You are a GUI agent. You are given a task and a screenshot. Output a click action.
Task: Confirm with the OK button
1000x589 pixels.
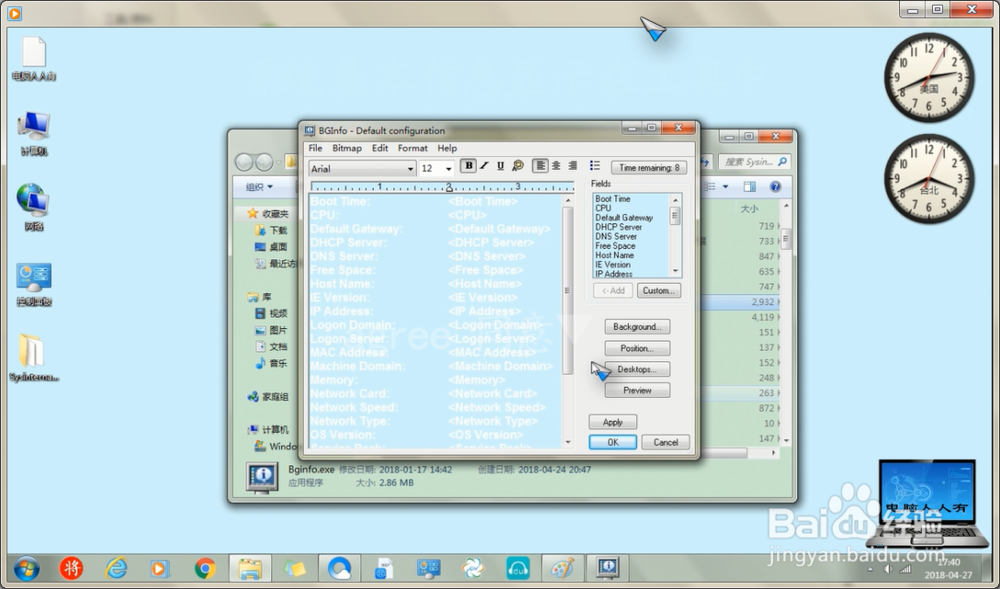point(613,442)
